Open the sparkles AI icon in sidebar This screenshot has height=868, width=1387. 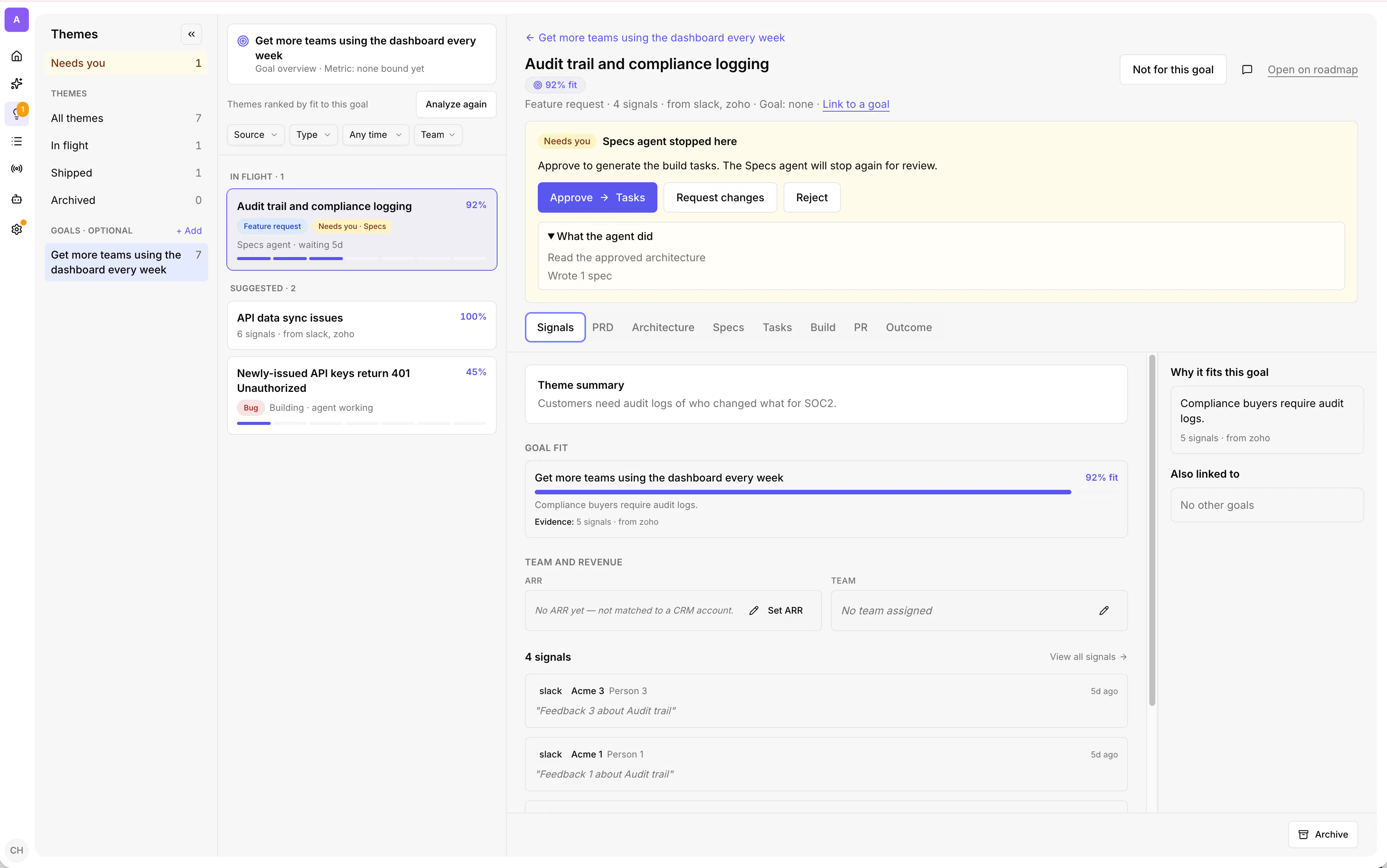[17, 84]
